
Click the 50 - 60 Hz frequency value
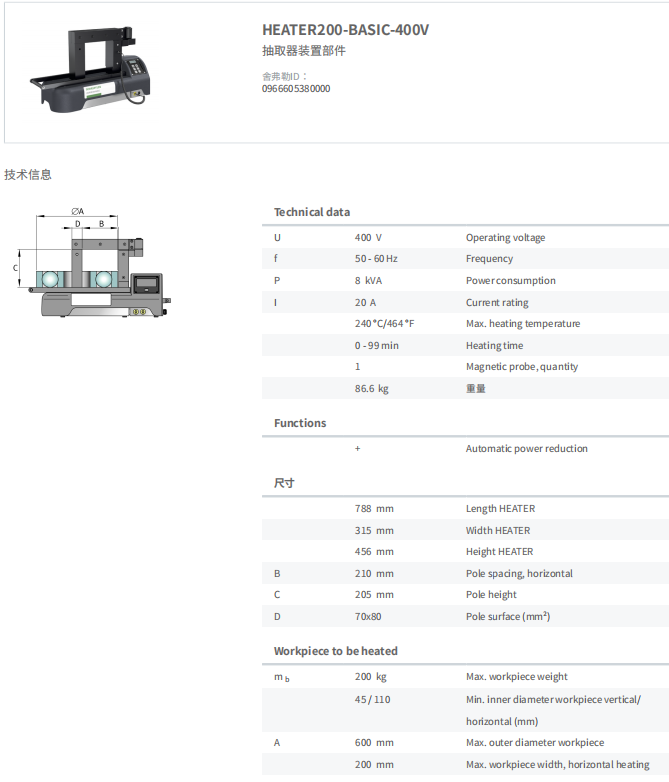click(x=376, y=259)
